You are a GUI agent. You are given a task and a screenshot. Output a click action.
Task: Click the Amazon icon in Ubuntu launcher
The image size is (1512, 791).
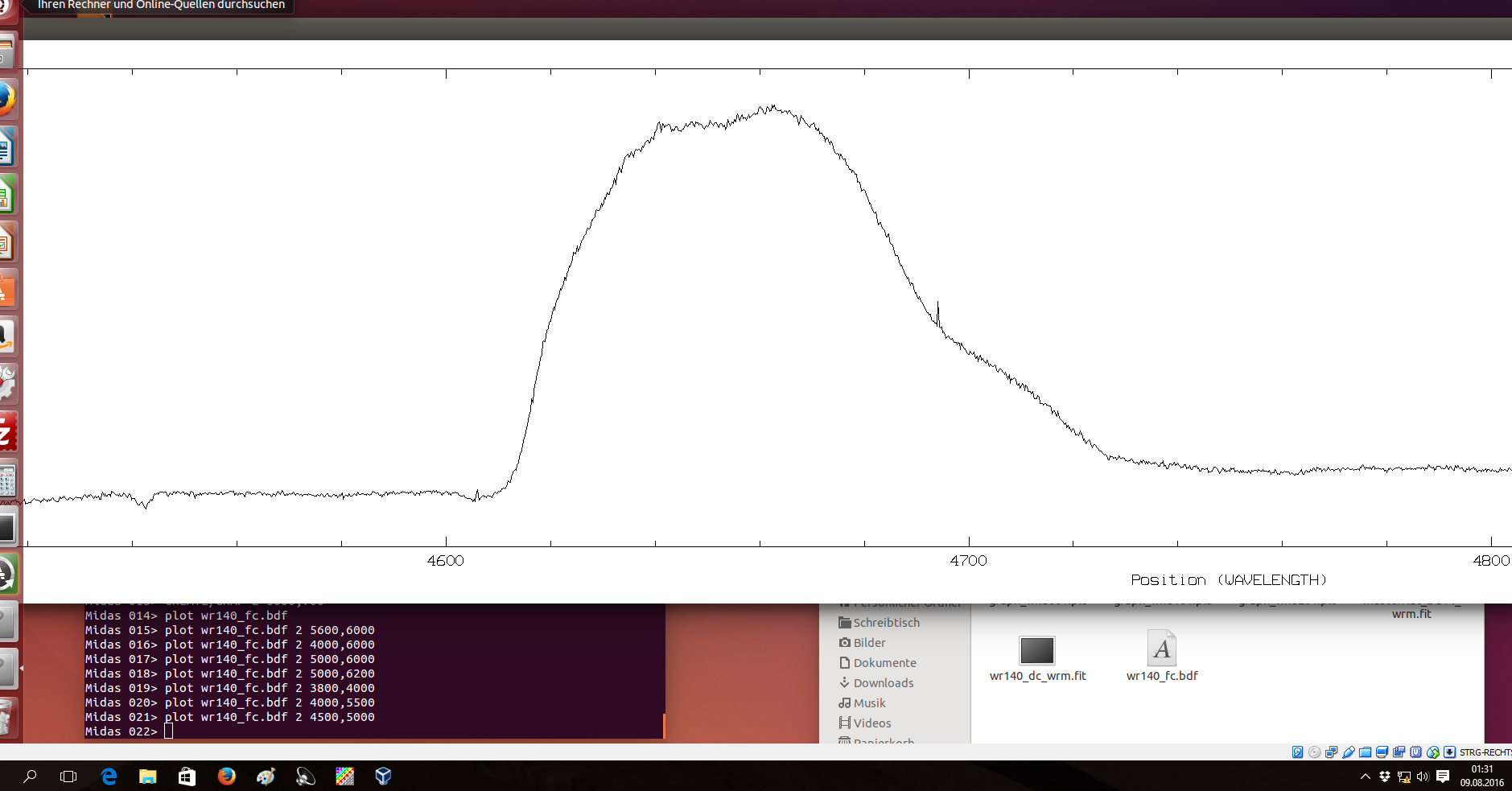pyautogui.click(x=6, y=336)
